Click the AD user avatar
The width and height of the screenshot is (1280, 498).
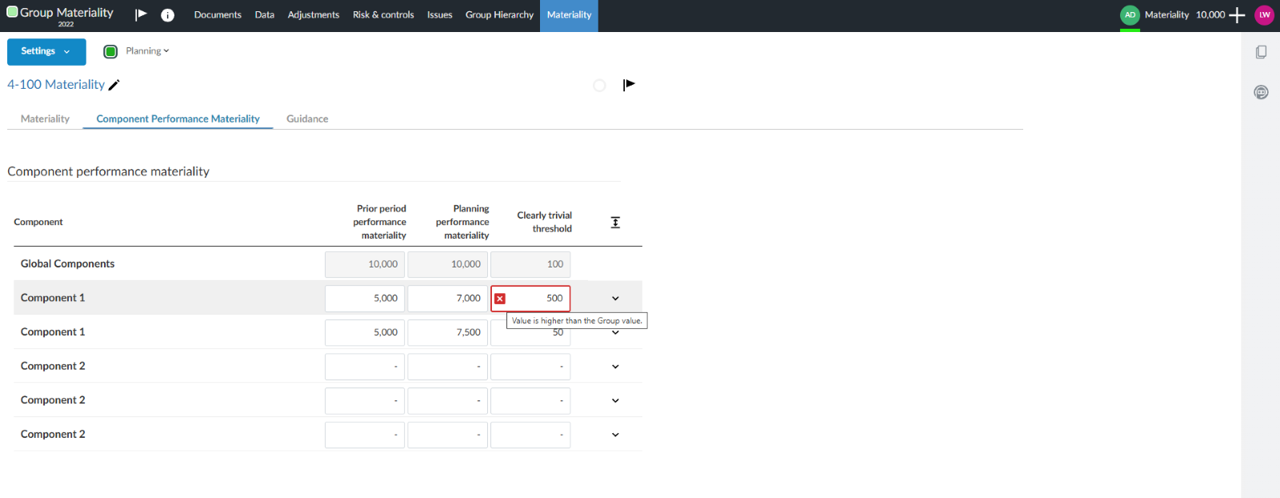(x=1129, y=15)
